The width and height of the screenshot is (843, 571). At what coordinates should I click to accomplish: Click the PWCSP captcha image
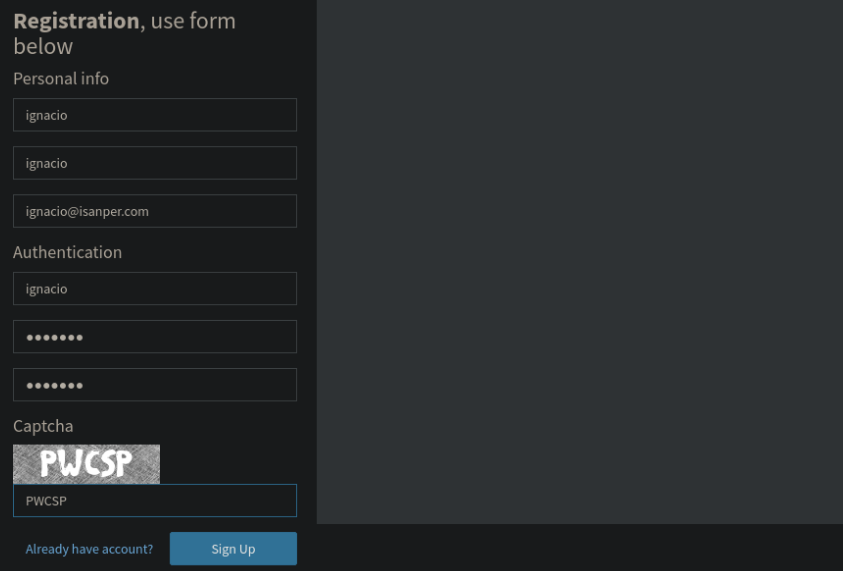[87, 464]
